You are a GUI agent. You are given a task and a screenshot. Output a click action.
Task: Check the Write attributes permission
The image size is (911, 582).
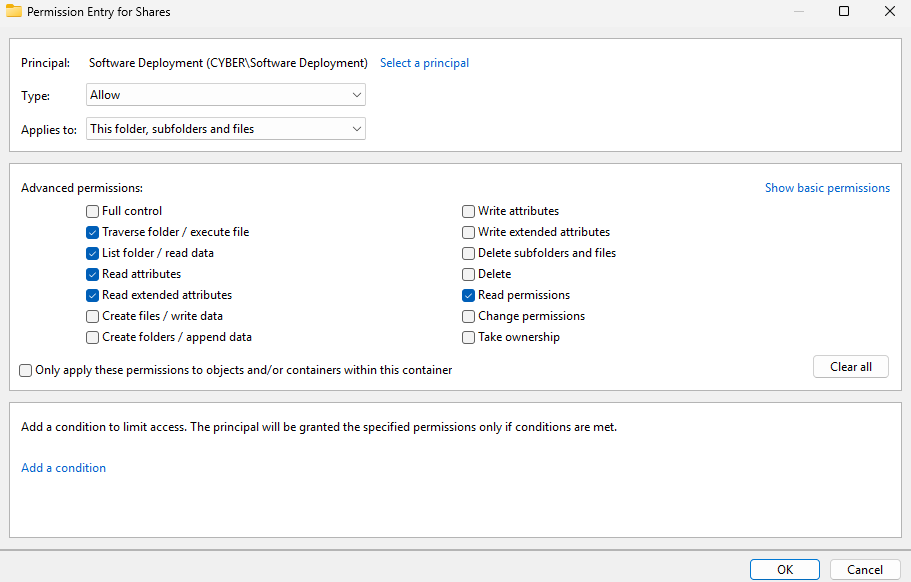[x=469, y=211]
